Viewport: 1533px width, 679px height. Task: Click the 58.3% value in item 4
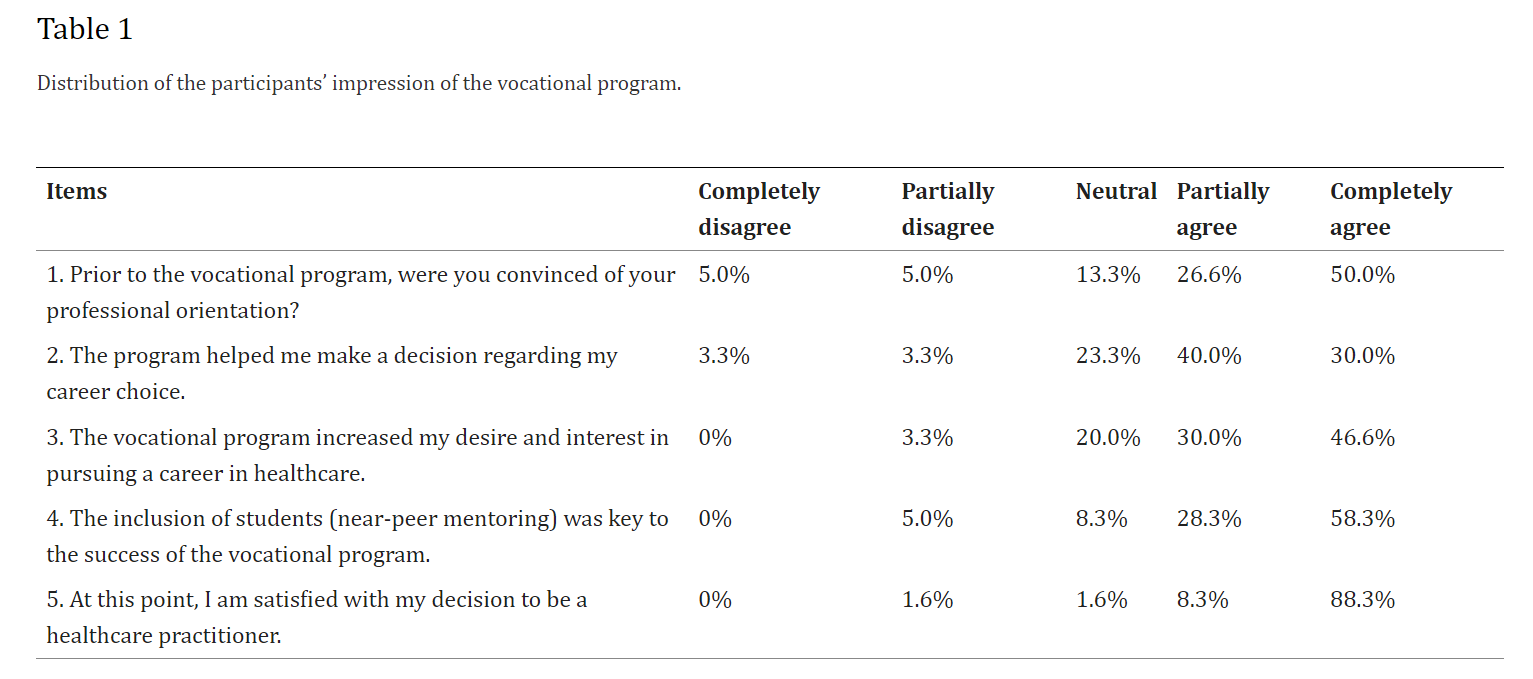(x=1362, y=519)
